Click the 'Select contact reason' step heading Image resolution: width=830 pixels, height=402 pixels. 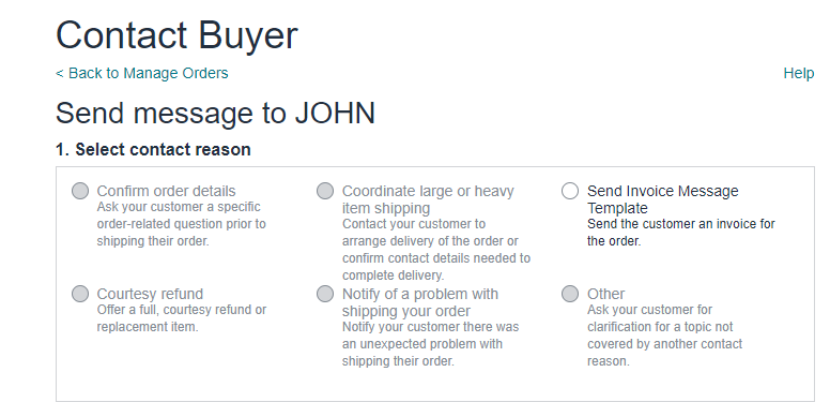[154, 150]
